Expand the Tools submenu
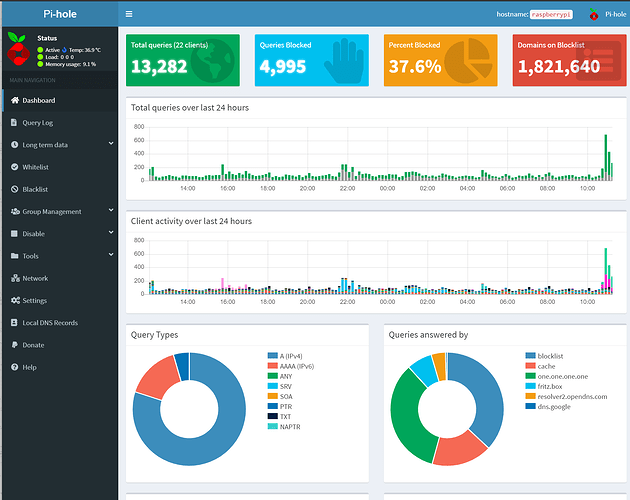 pos(31,256)
